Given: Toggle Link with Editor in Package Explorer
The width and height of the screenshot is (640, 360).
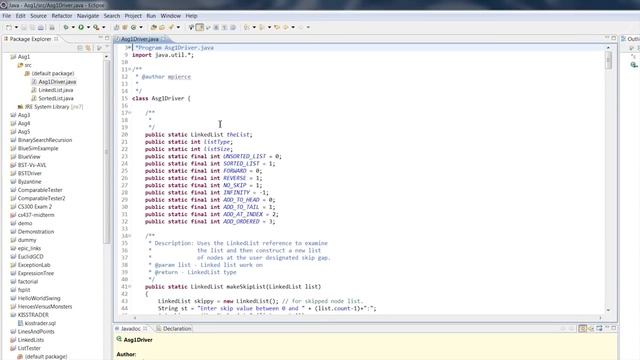Looking at the screenshot, I should click(x=88, y=48).
